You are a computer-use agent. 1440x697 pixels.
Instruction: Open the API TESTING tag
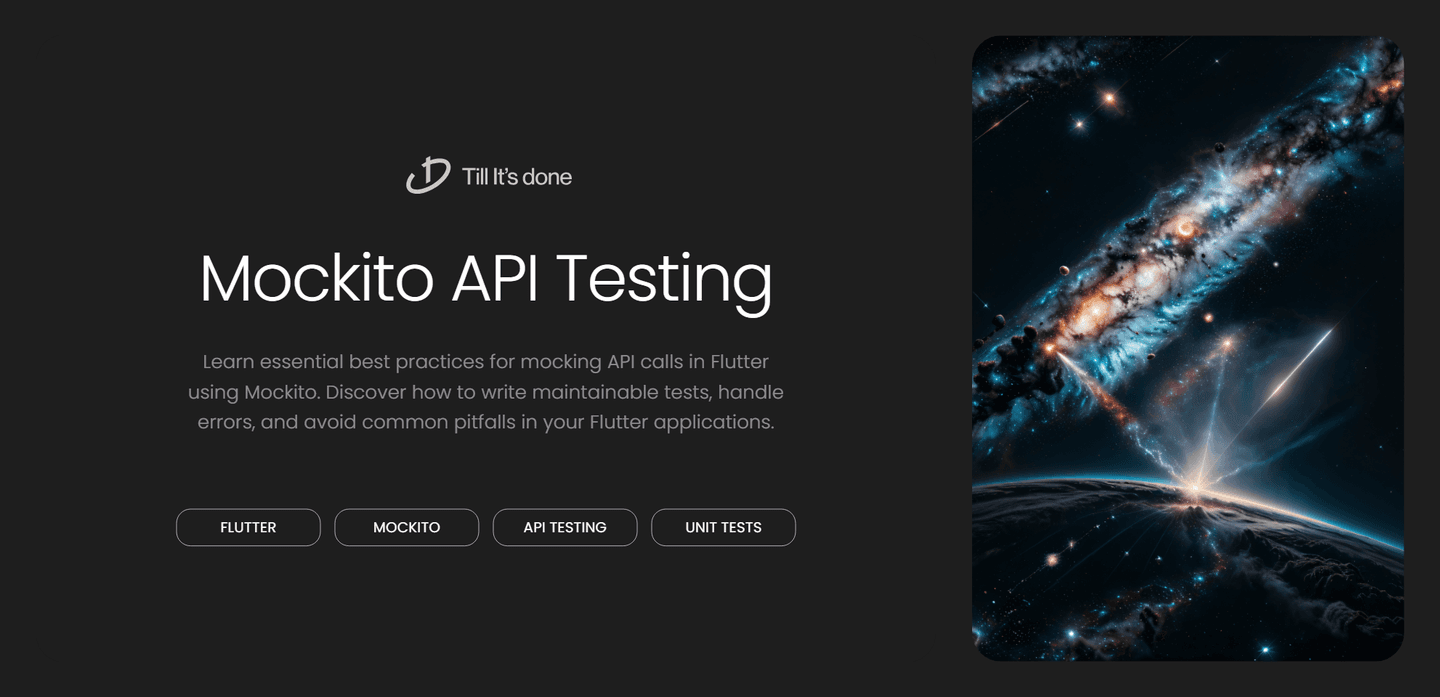tap(565, 527)
